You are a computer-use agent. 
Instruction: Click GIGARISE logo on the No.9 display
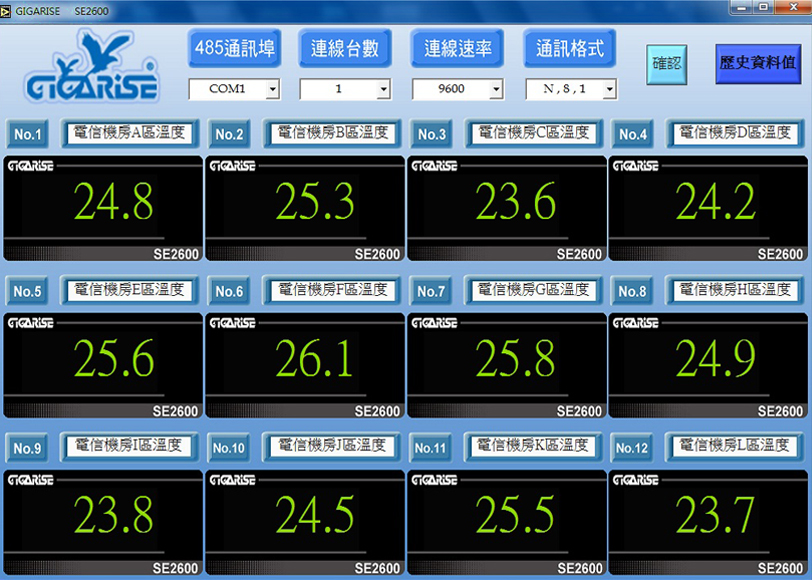click(x=31, y=480)
